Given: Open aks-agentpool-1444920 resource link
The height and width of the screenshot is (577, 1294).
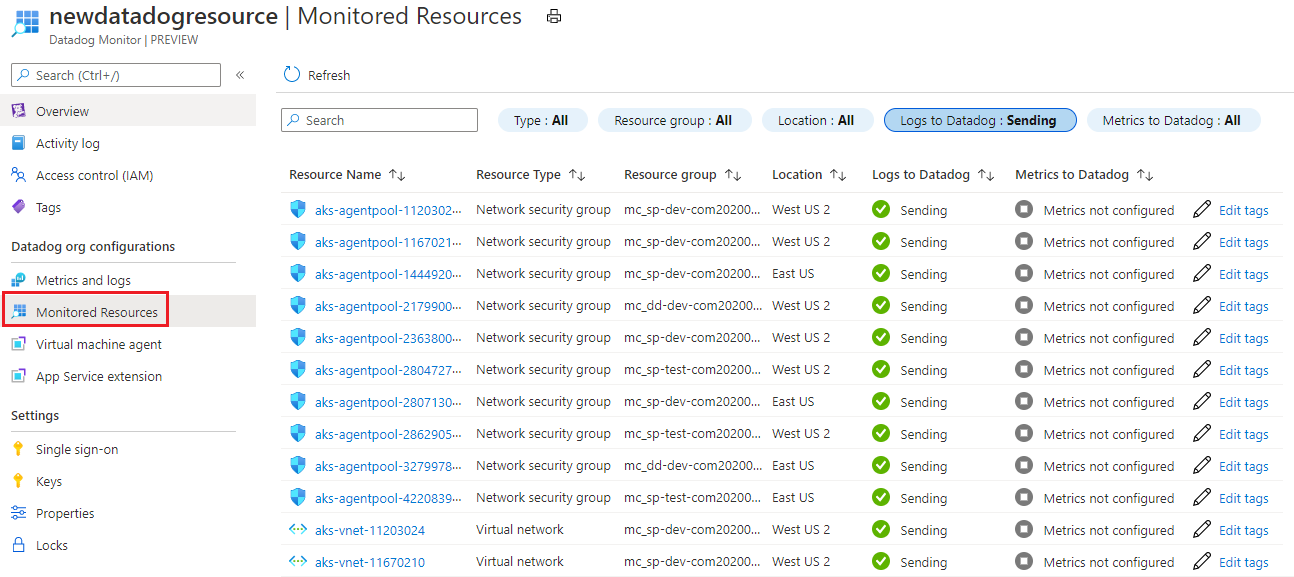Looking at the screenshot, I should pos(389,274).
